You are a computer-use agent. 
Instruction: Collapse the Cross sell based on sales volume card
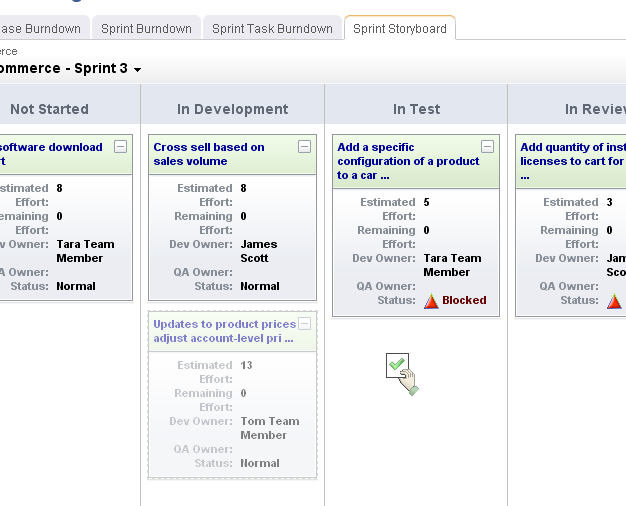(305, 147)
